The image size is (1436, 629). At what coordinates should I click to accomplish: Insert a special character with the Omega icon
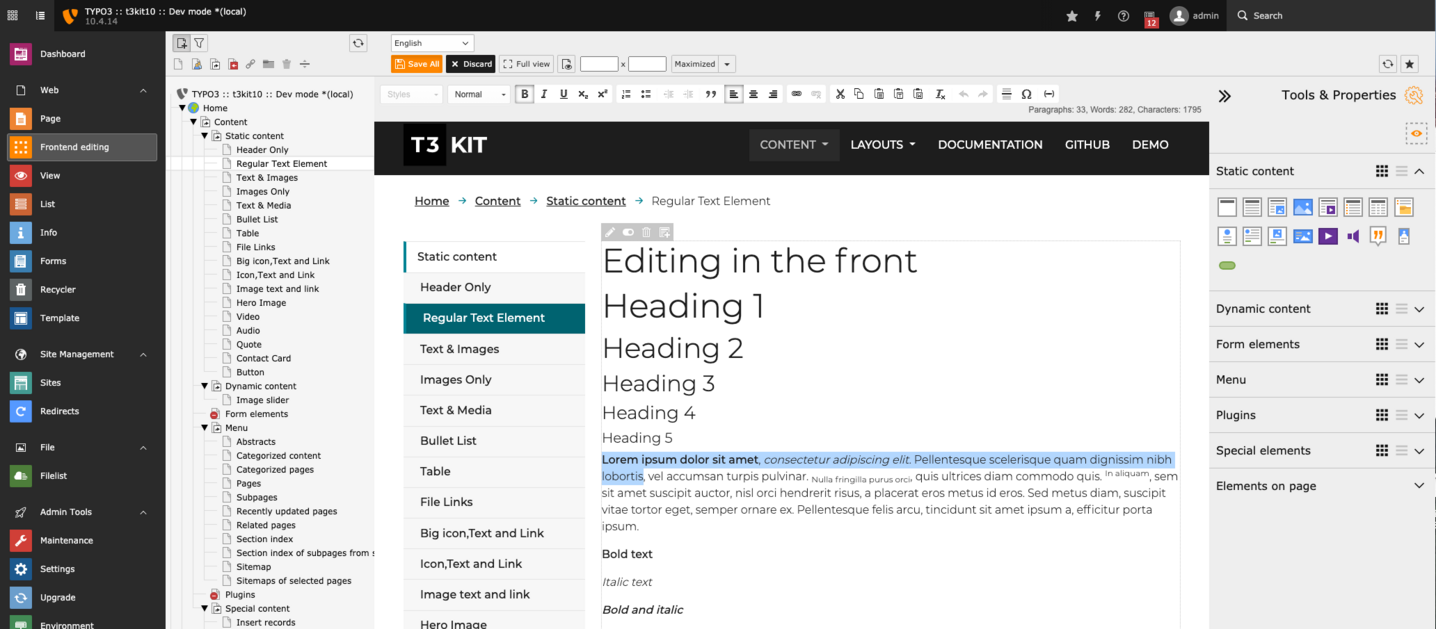coord(1026,93)
